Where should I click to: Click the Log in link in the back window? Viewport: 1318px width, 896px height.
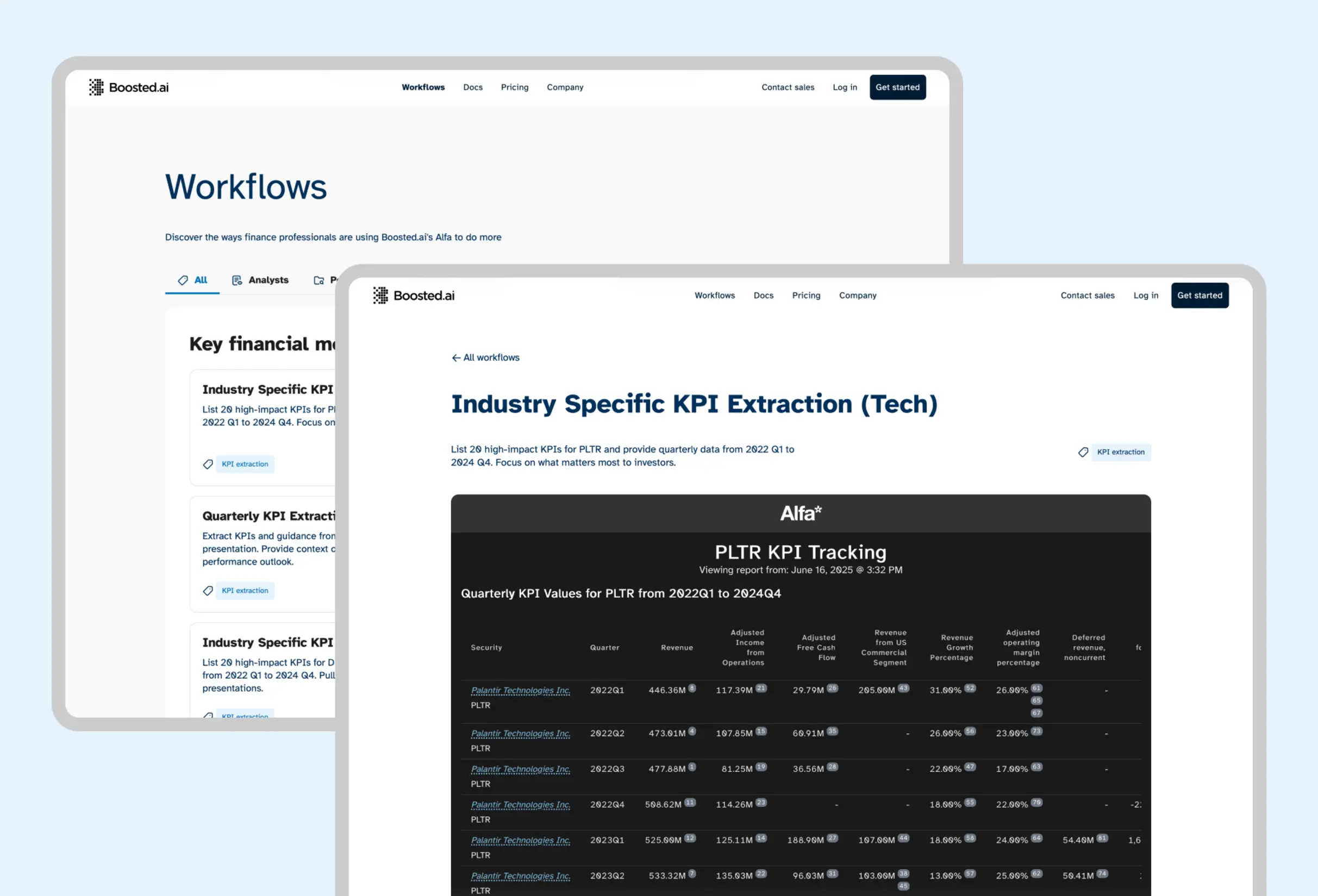(x=845, y=87)
